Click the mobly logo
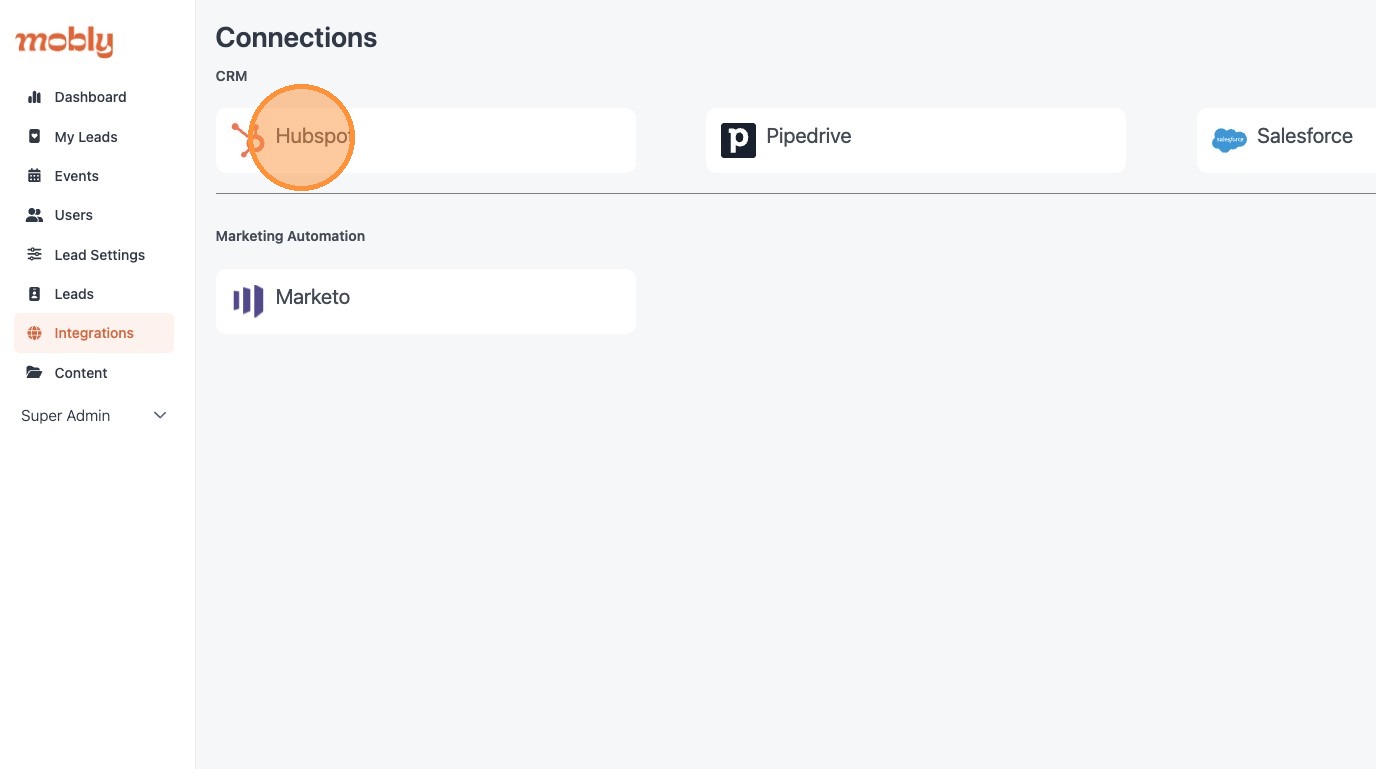 click(64, 42)
